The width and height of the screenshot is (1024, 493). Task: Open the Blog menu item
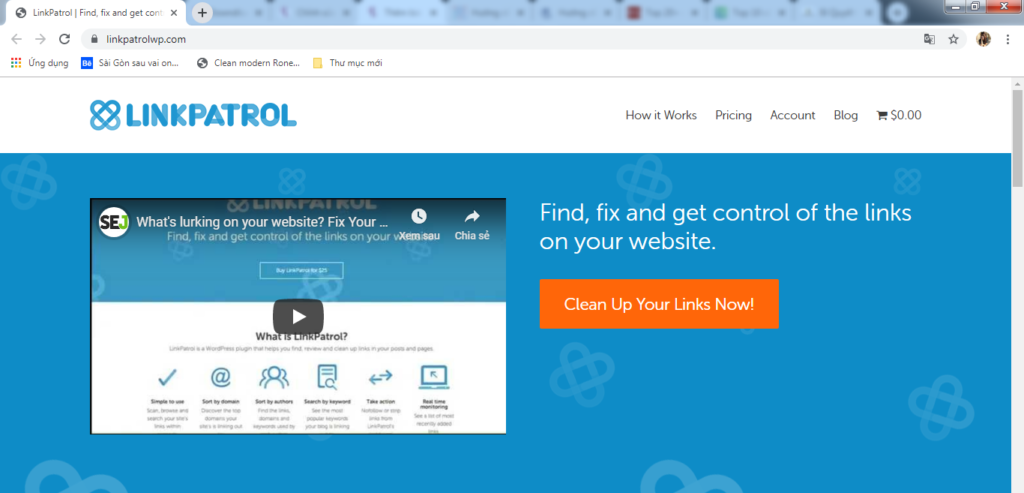(x=846, y=116)
